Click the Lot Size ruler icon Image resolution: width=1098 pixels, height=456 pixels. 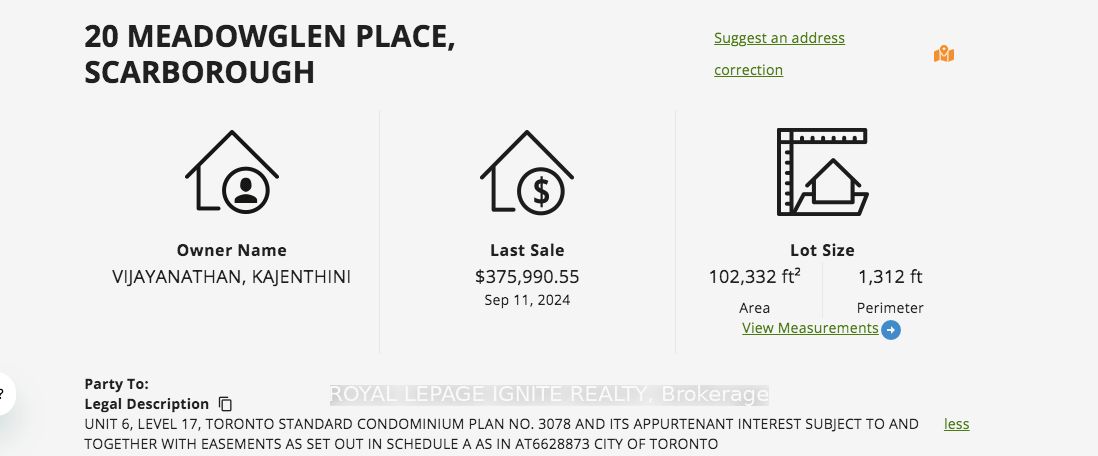[x=823, y=172]
